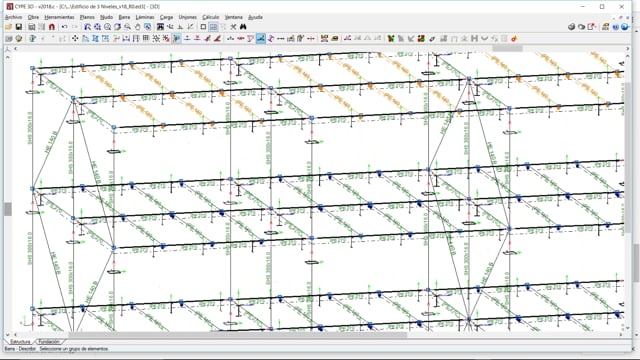Open the Uniones menu
This screenshot has height=360, width=640.
click(188, 17)
